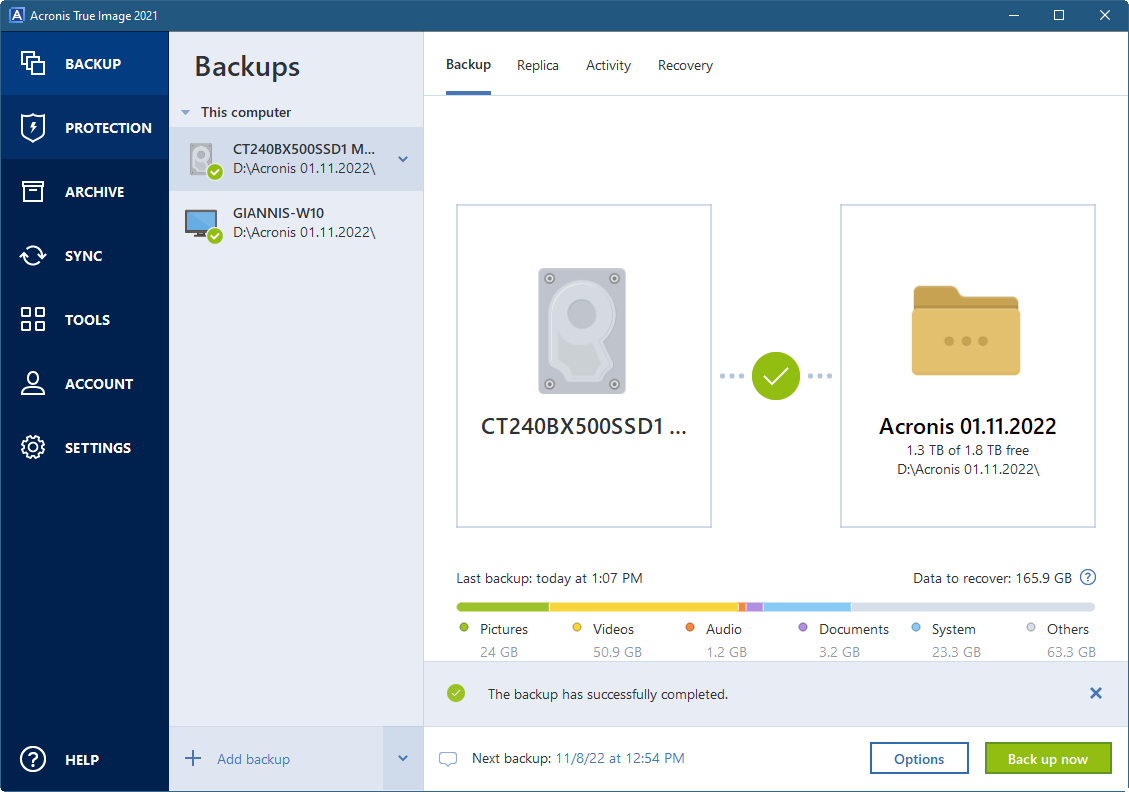Click the disk icon of CT240BX500SSD1 backup entry

(x=204, y=160)
